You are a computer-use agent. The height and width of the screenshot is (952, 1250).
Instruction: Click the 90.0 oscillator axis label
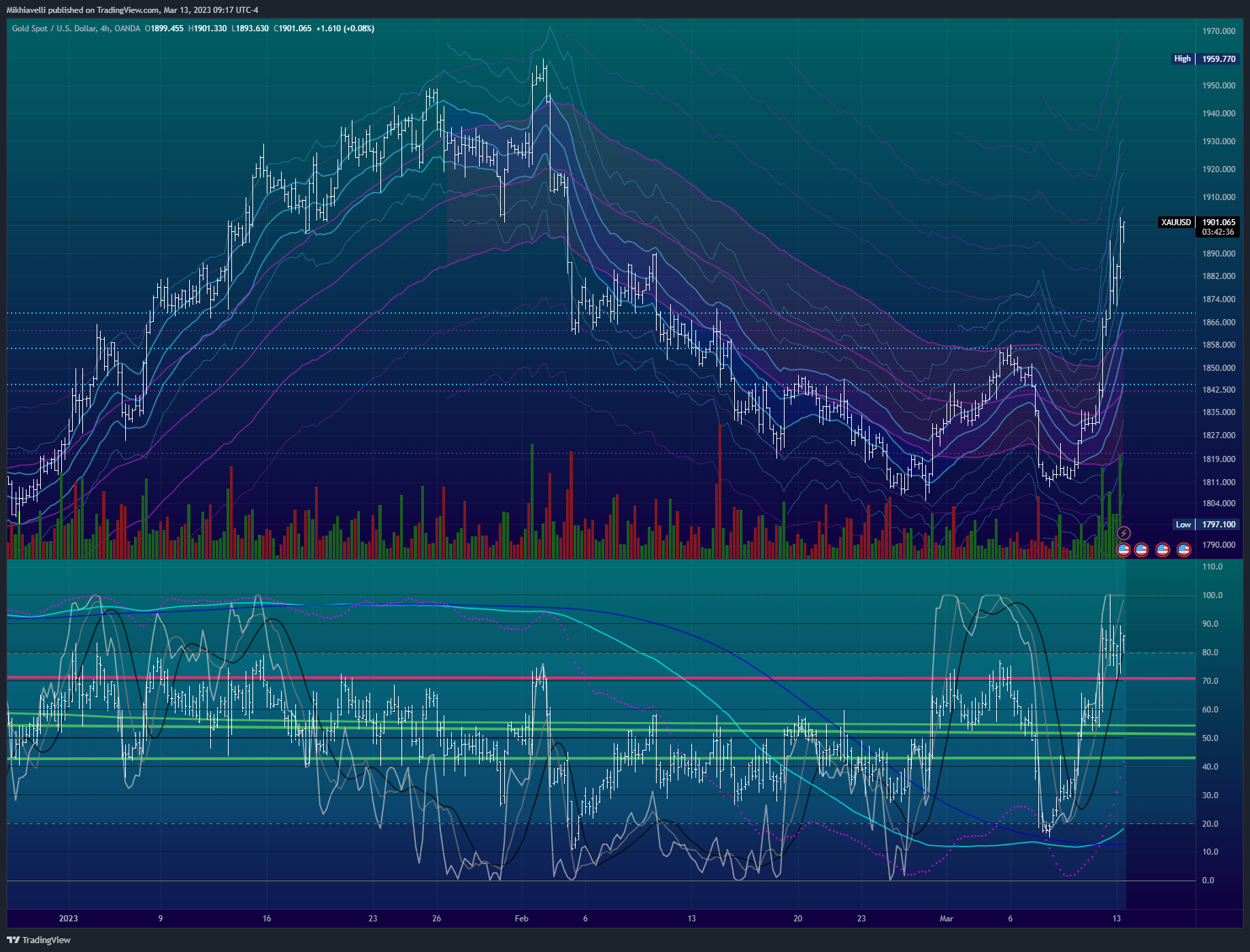1210,624
